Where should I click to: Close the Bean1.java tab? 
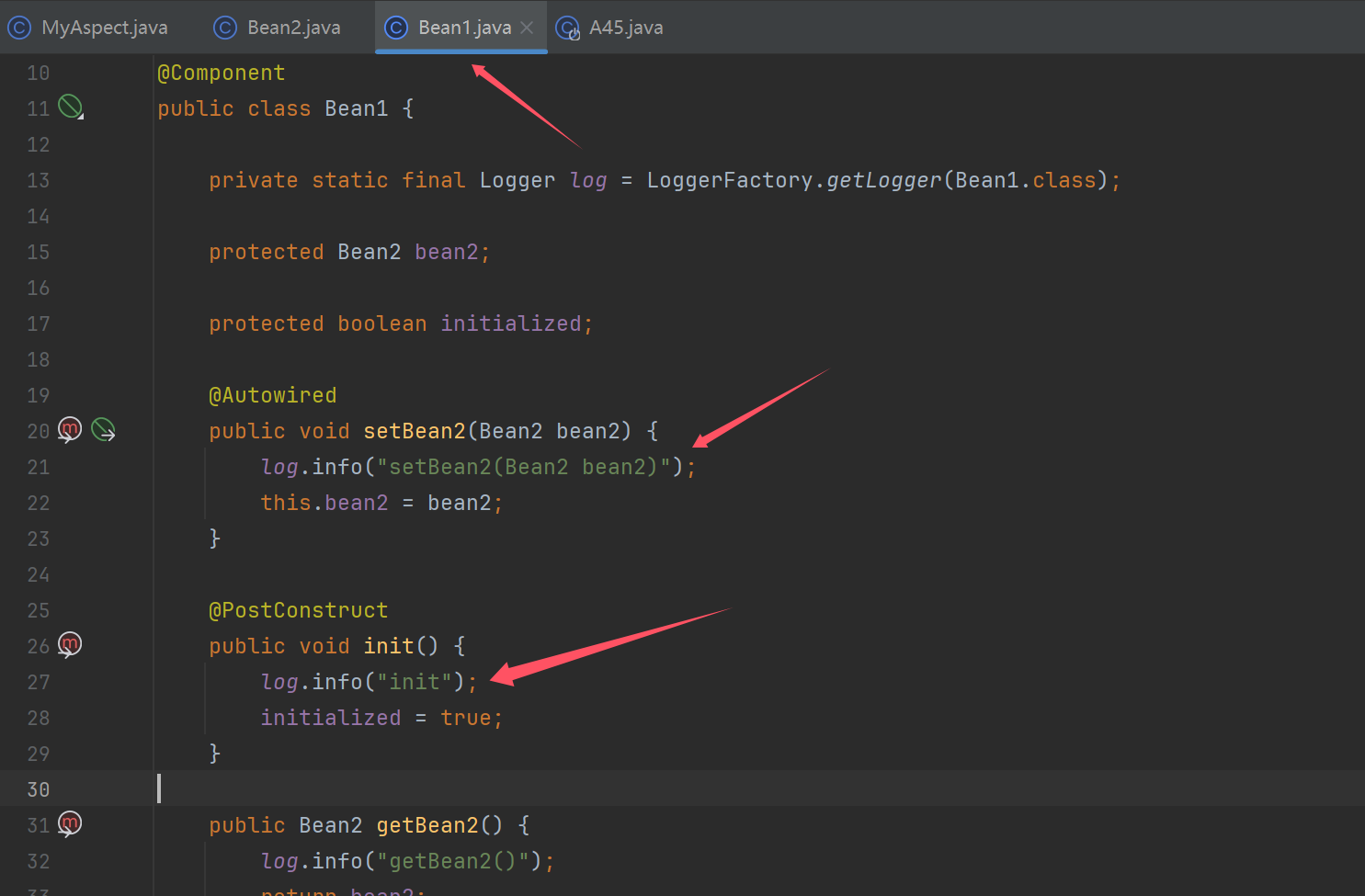point(527,28)
